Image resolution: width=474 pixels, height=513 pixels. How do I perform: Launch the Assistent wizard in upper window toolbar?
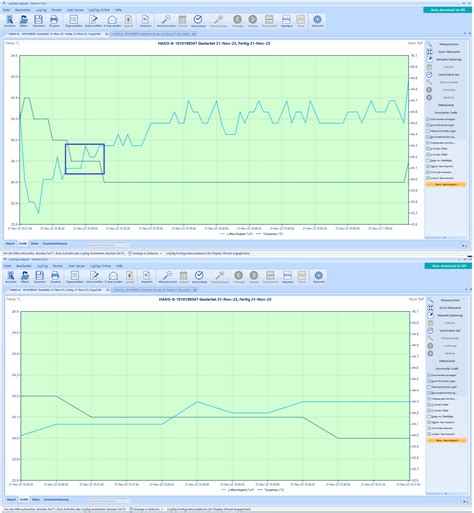tap(10, 21)
